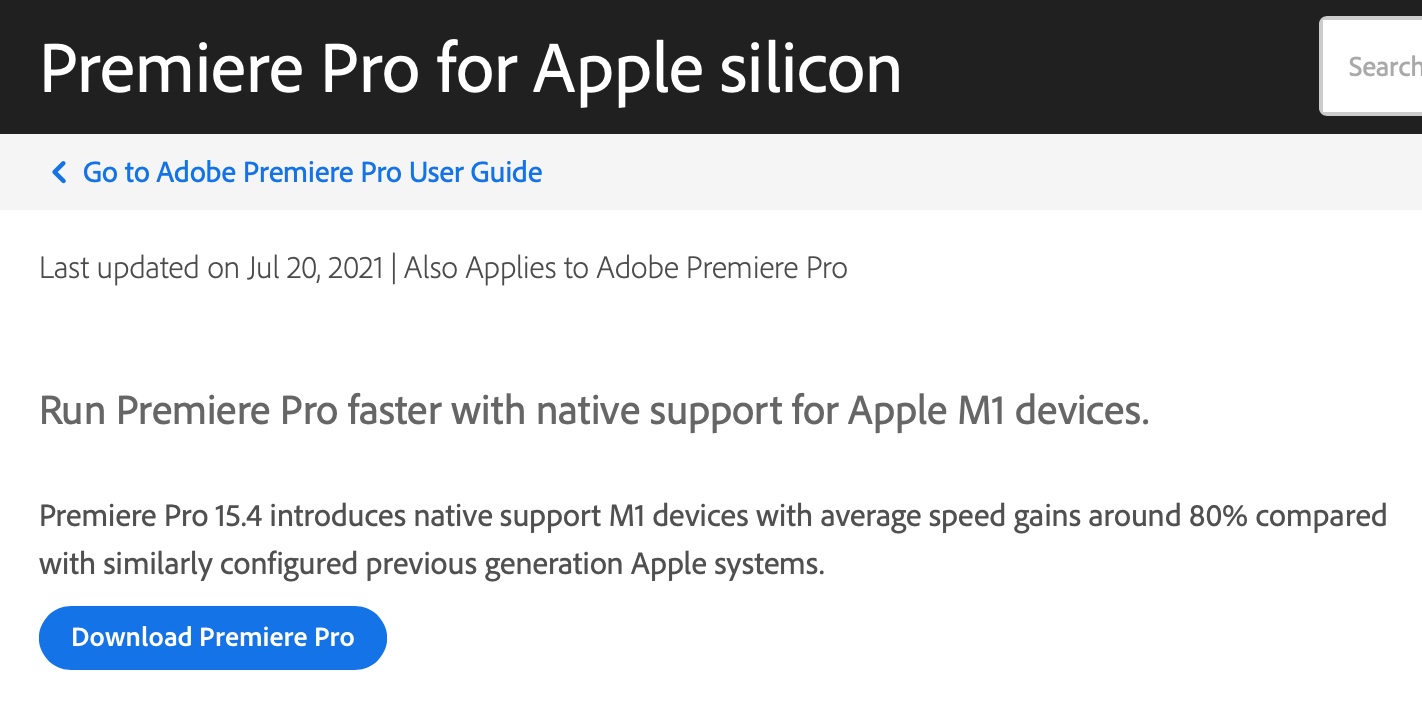
Task: Click the "Also Applies to" text
Action: coord(497,268)
